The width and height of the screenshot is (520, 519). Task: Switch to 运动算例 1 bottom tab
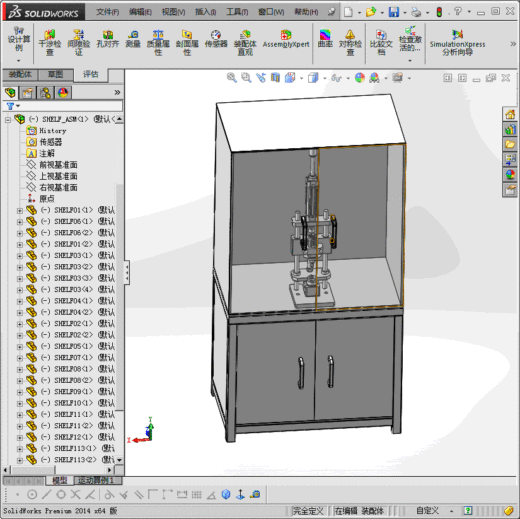pos(96,480)
